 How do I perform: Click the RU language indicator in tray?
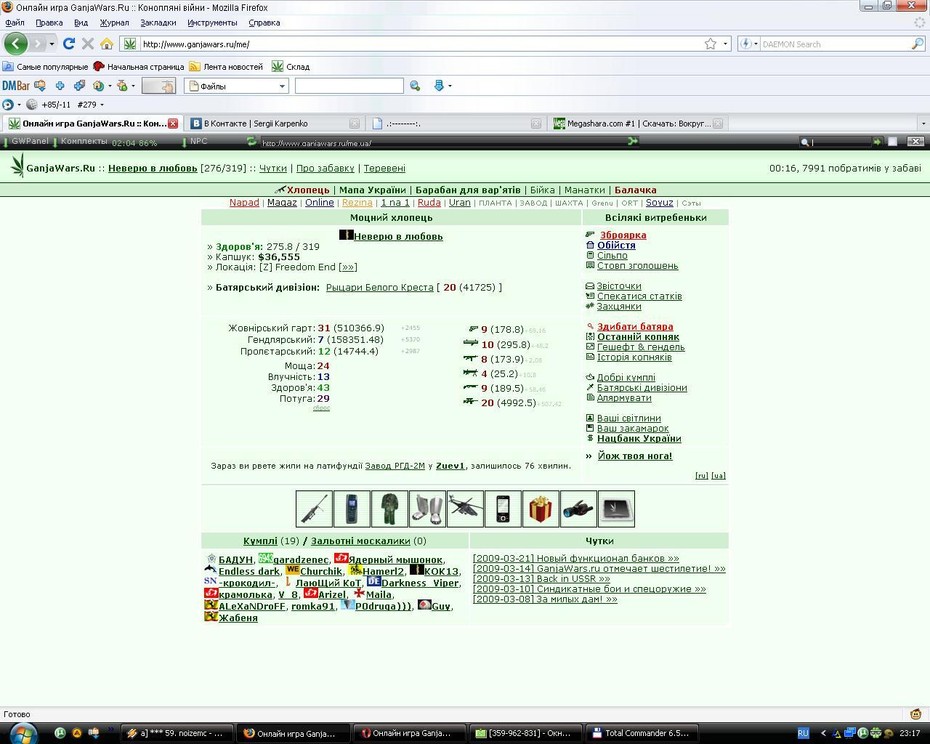pos(803,733)
